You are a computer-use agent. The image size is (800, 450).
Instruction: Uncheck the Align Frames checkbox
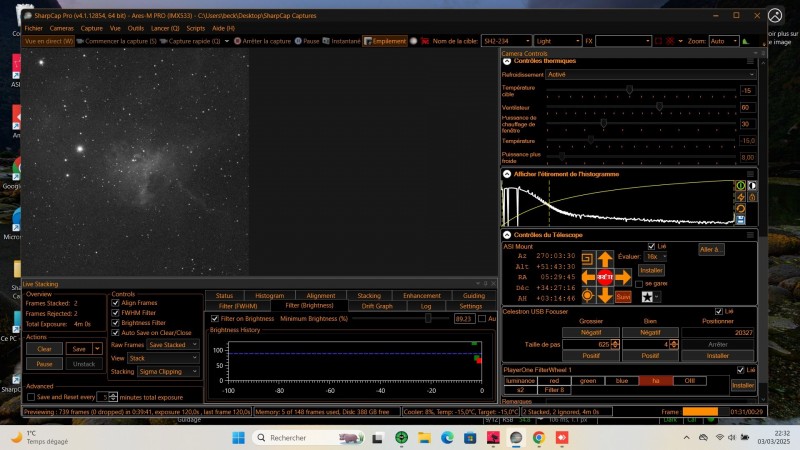(x=115, y=302)
